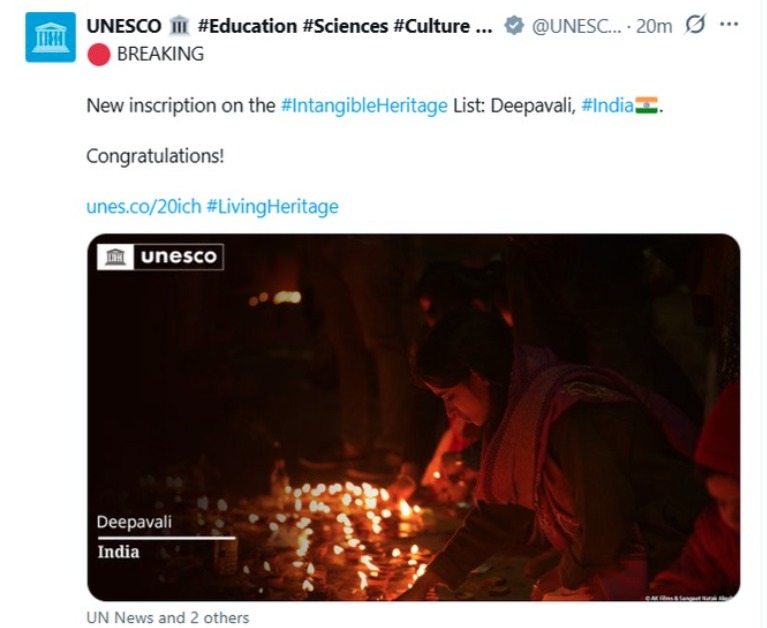The width and height of the screenshot is (767, 628).
Task: Click the temple emoji in account name
Action: pyautogui.click(x=179, y=27)
